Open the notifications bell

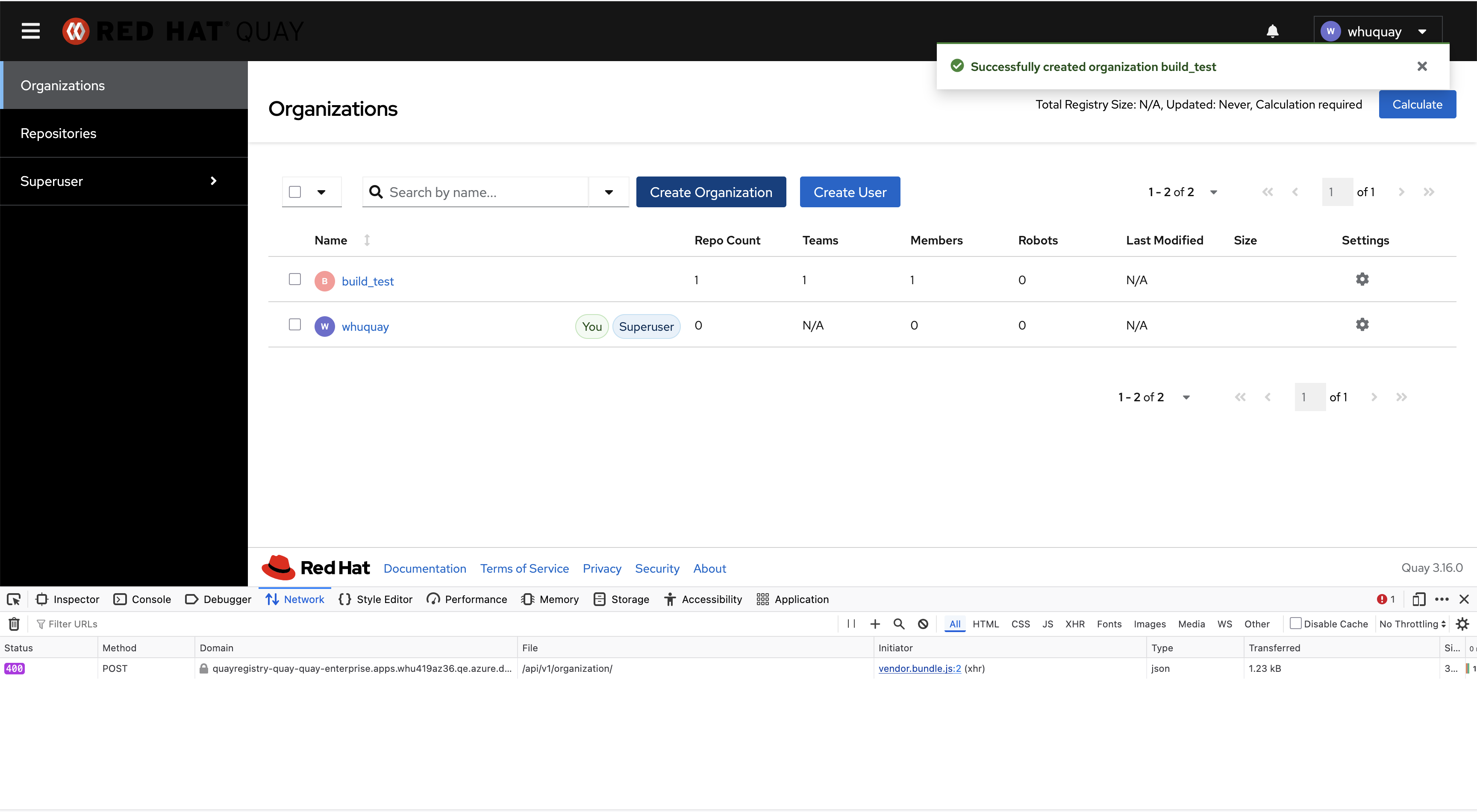[1272, 31]
